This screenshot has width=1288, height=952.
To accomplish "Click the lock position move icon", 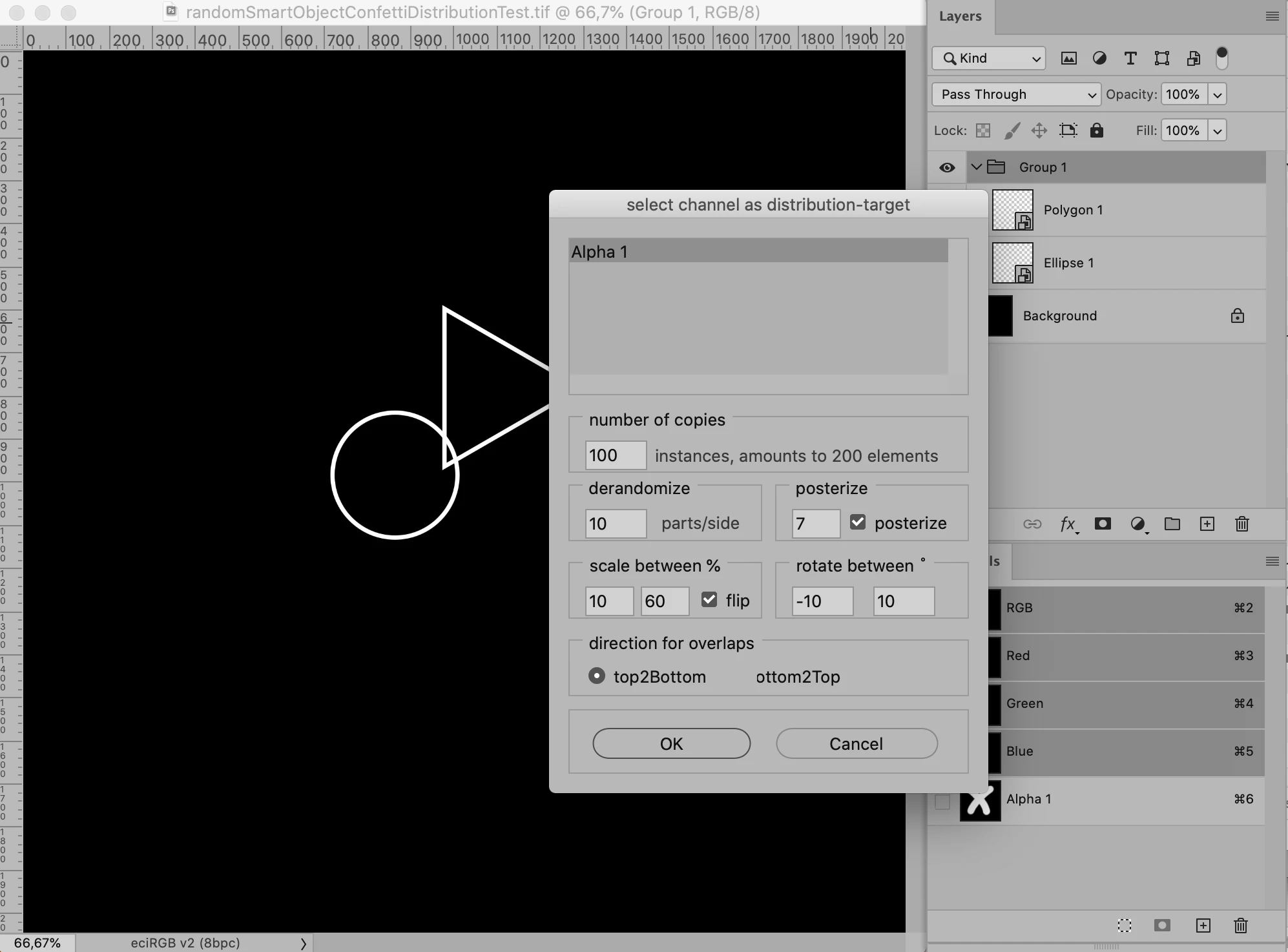I will pos(1039,130).
